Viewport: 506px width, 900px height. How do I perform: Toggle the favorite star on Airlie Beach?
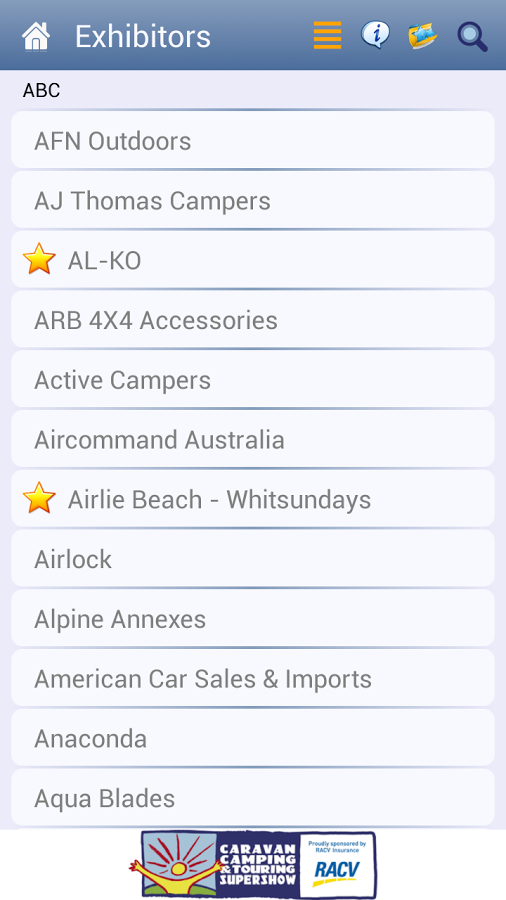click(x=39, y=498)
